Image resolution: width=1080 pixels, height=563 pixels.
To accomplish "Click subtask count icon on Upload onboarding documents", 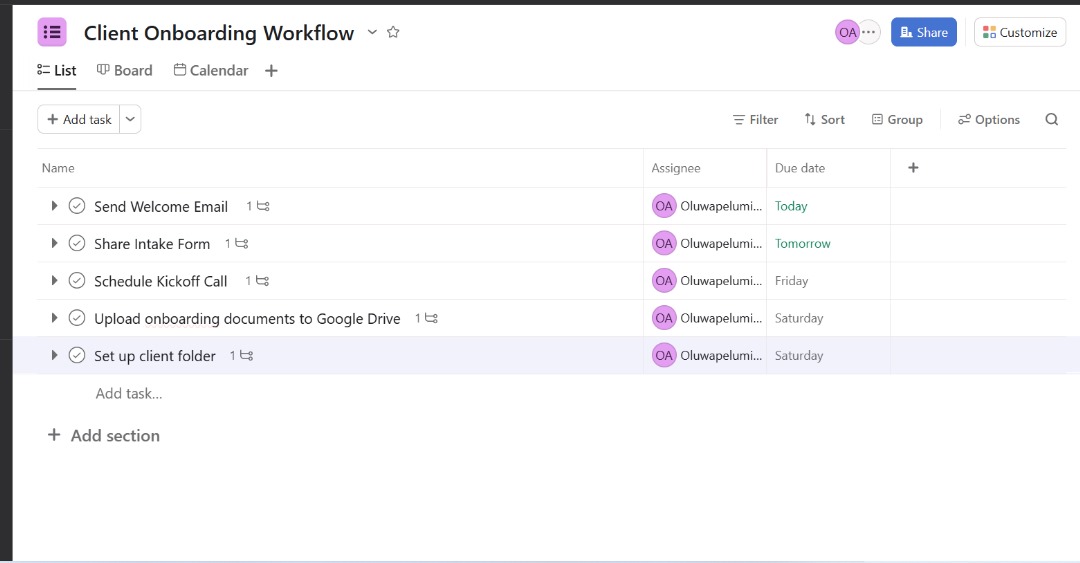I will tap(426, 318).
